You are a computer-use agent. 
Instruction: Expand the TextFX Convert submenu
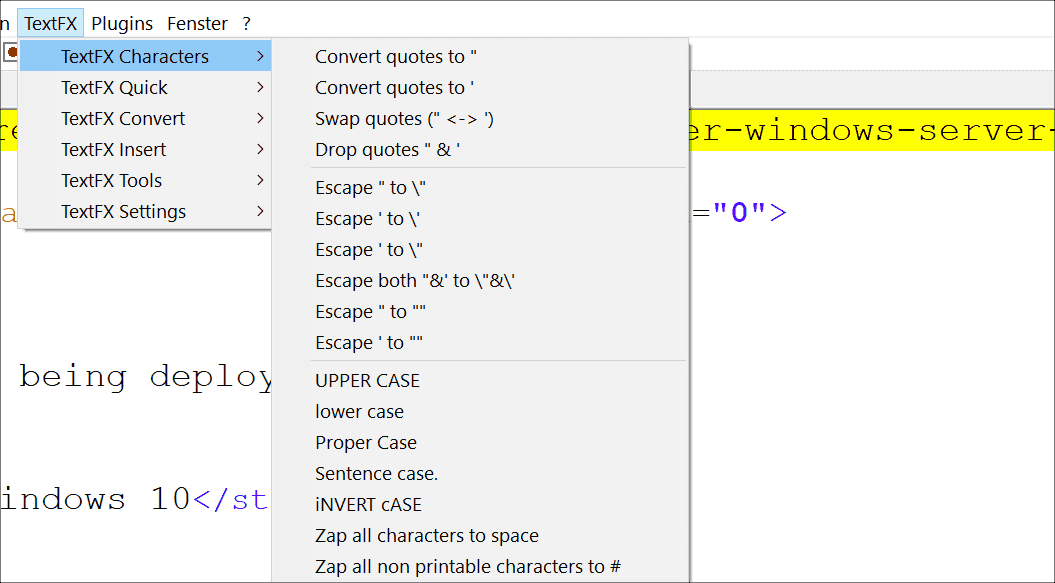click(123, 118)
